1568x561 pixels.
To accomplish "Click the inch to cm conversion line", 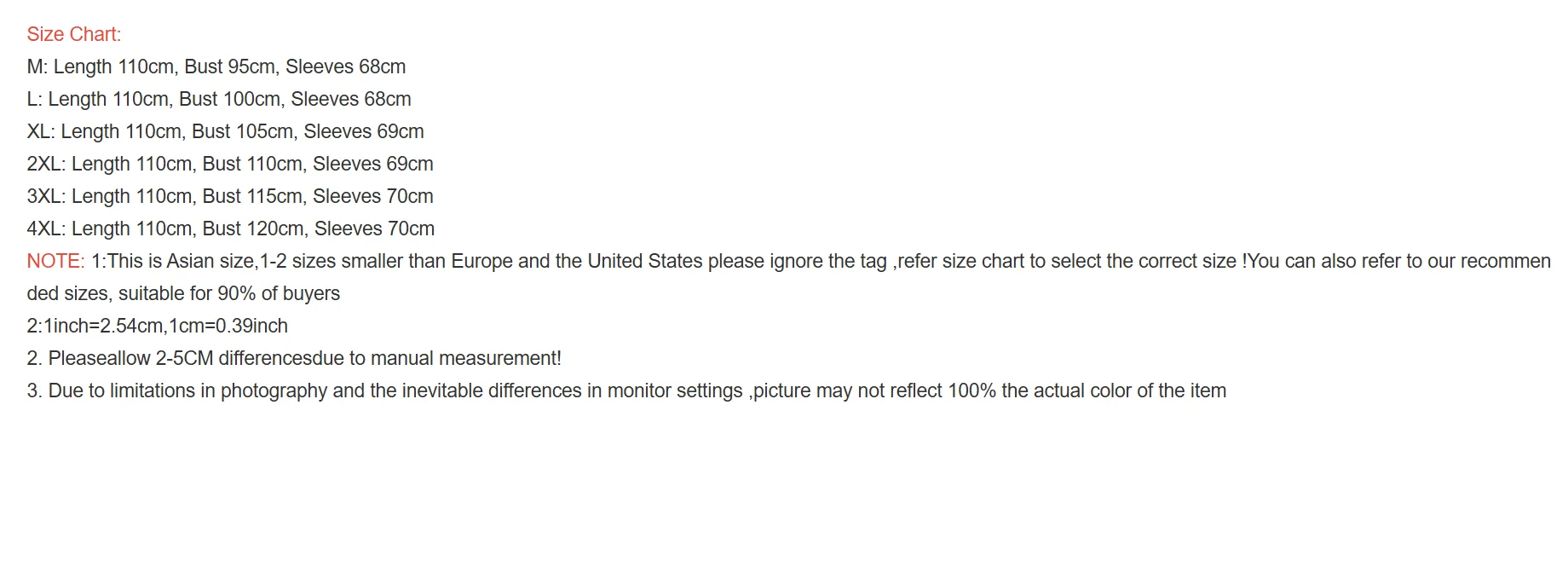I will point(158,326).
